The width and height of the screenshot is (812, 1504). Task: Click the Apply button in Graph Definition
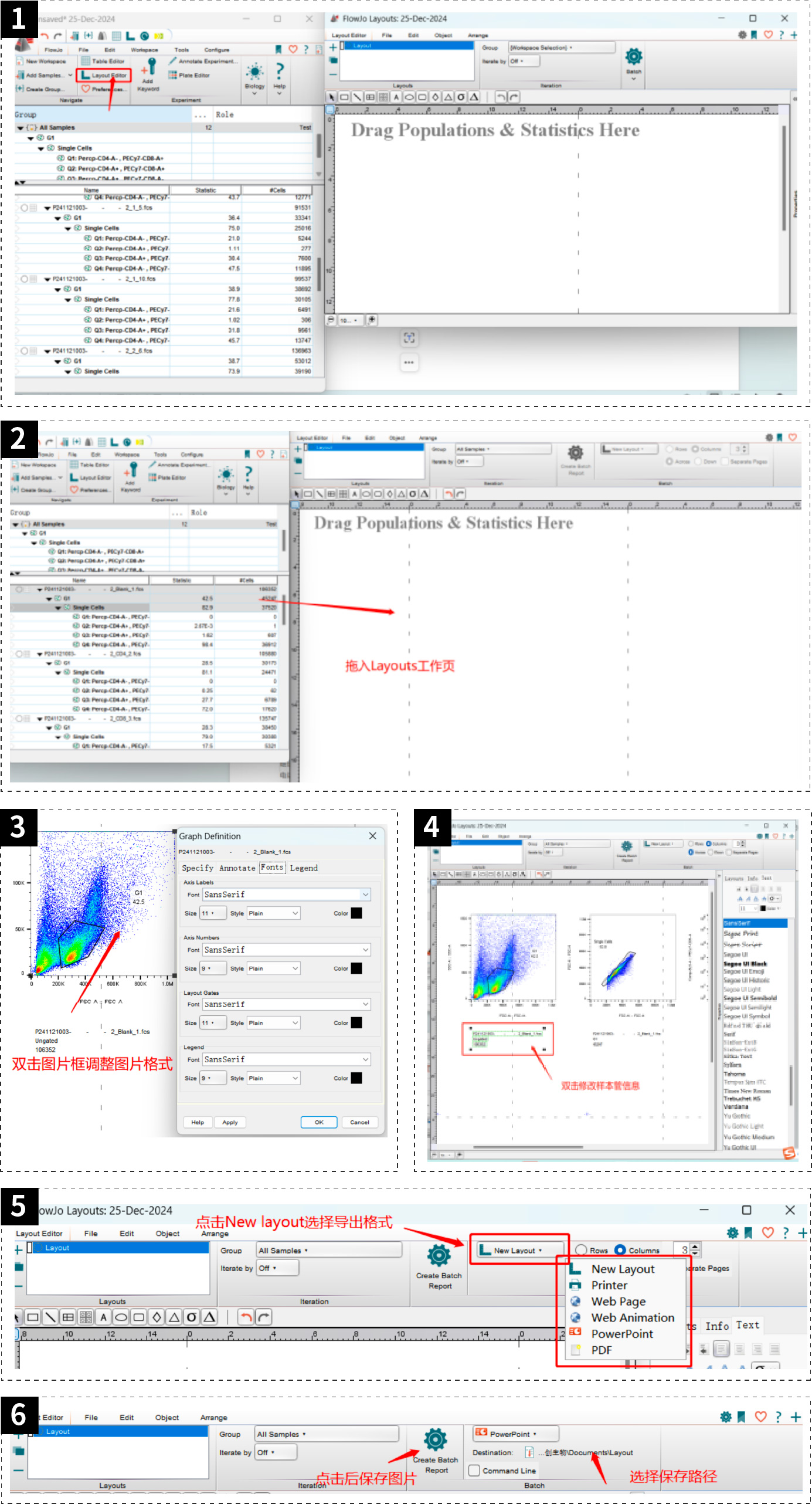point(230,1122)
